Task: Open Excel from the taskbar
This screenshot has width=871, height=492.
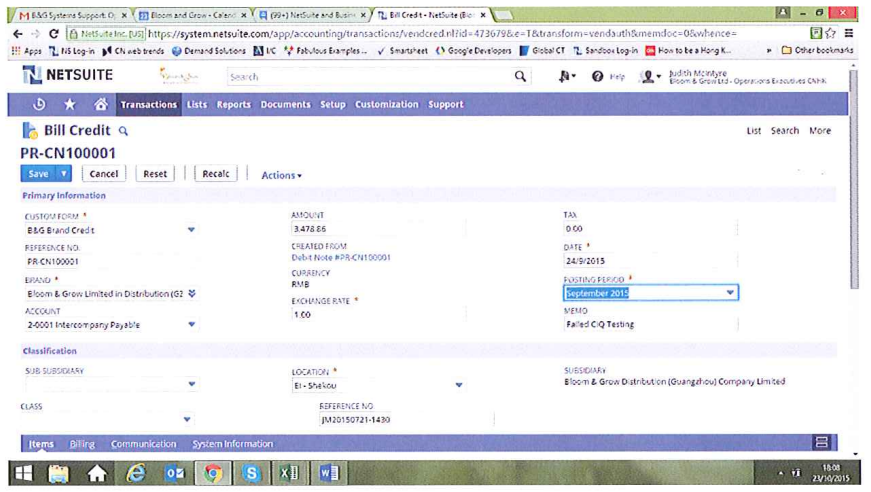Action: pos(289,473)
